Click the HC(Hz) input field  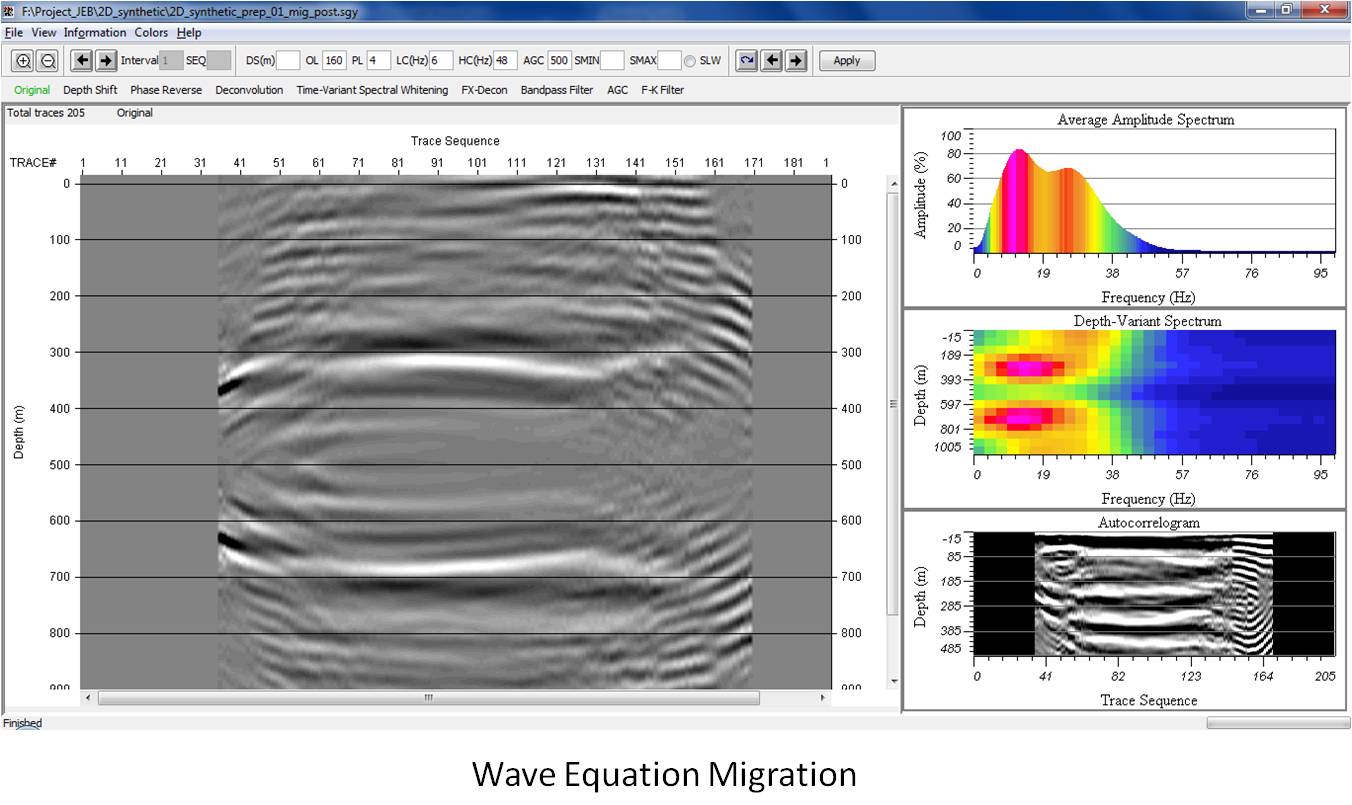click(505, 61)
